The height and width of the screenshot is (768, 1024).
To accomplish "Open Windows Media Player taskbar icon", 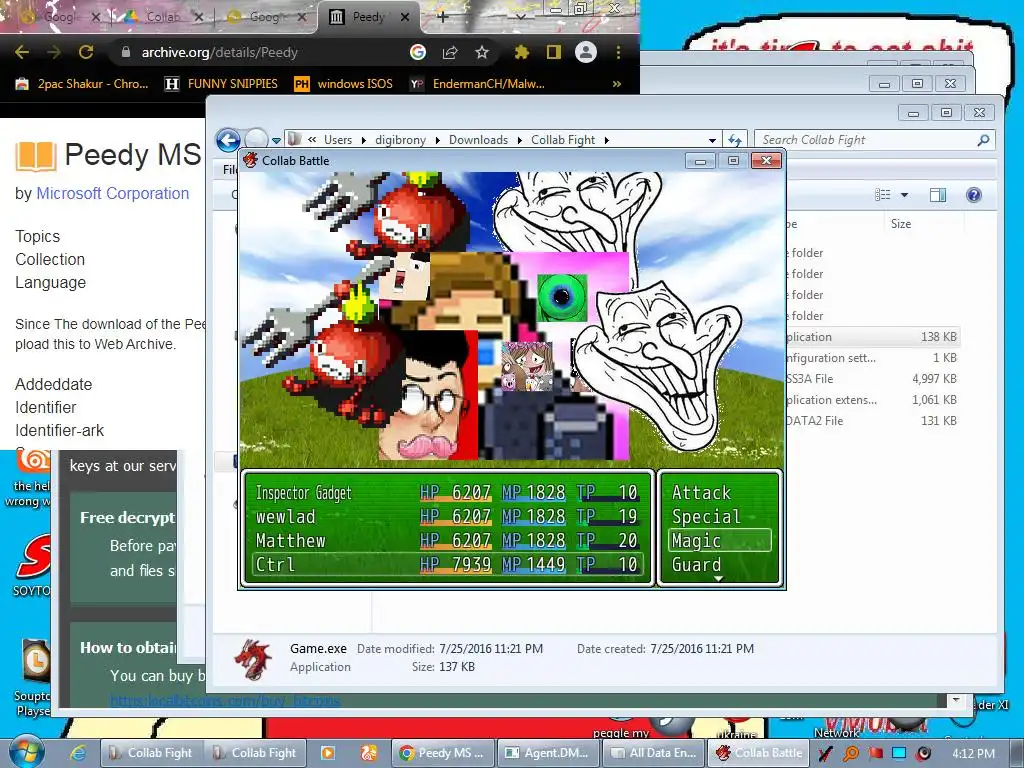I will pos(327,753).
